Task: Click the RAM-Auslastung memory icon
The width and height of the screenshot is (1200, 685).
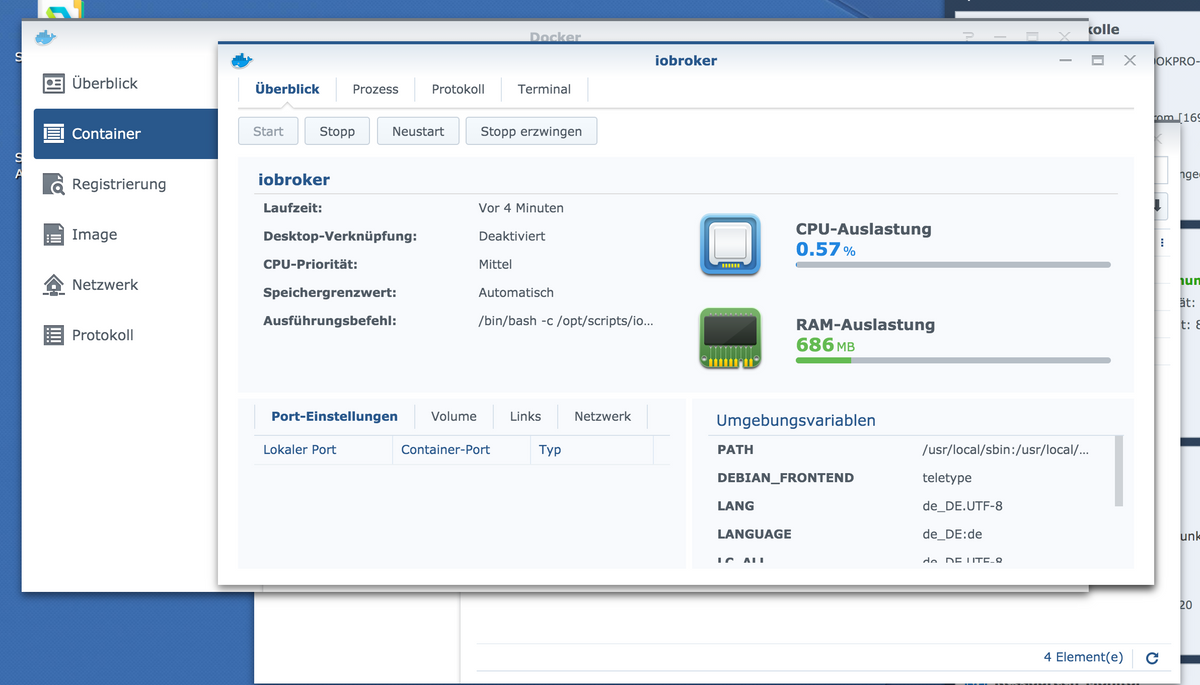Action: pos(730,338)
